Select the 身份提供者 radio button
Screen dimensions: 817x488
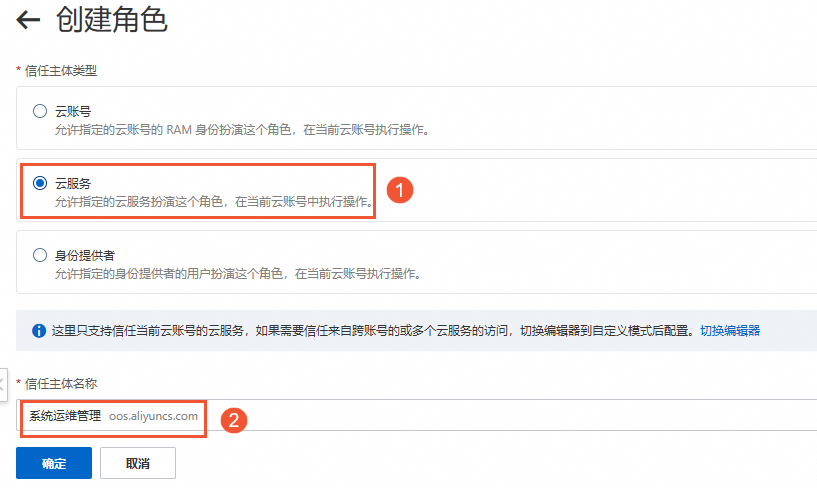point(40,255)
